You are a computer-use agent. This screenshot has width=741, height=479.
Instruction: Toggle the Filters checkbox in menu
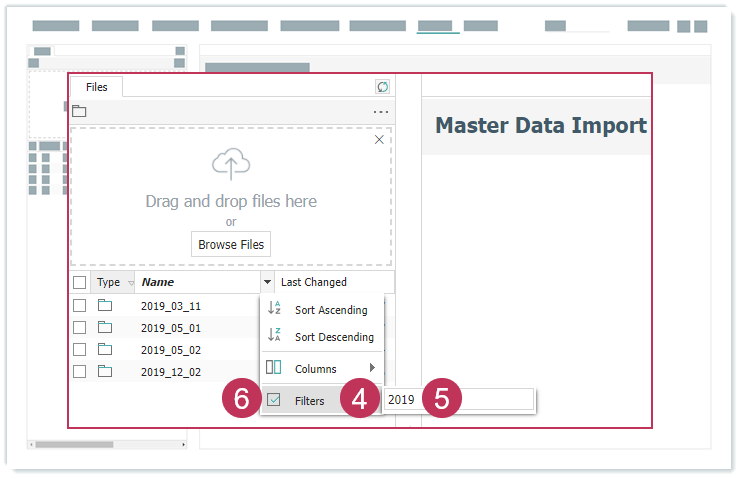(x=274, y=400)
